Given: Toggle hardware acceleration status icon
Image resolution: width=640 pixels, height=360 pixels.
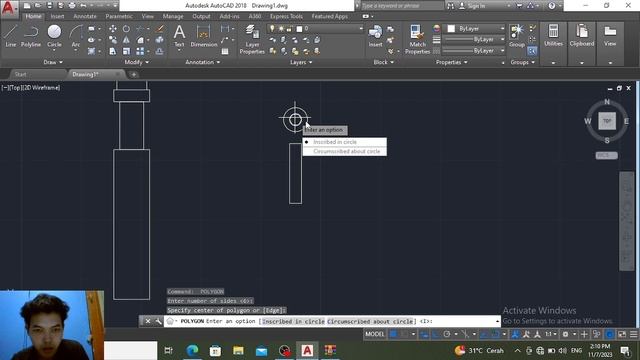Looking at the screenshot, I should click(609, 334).
